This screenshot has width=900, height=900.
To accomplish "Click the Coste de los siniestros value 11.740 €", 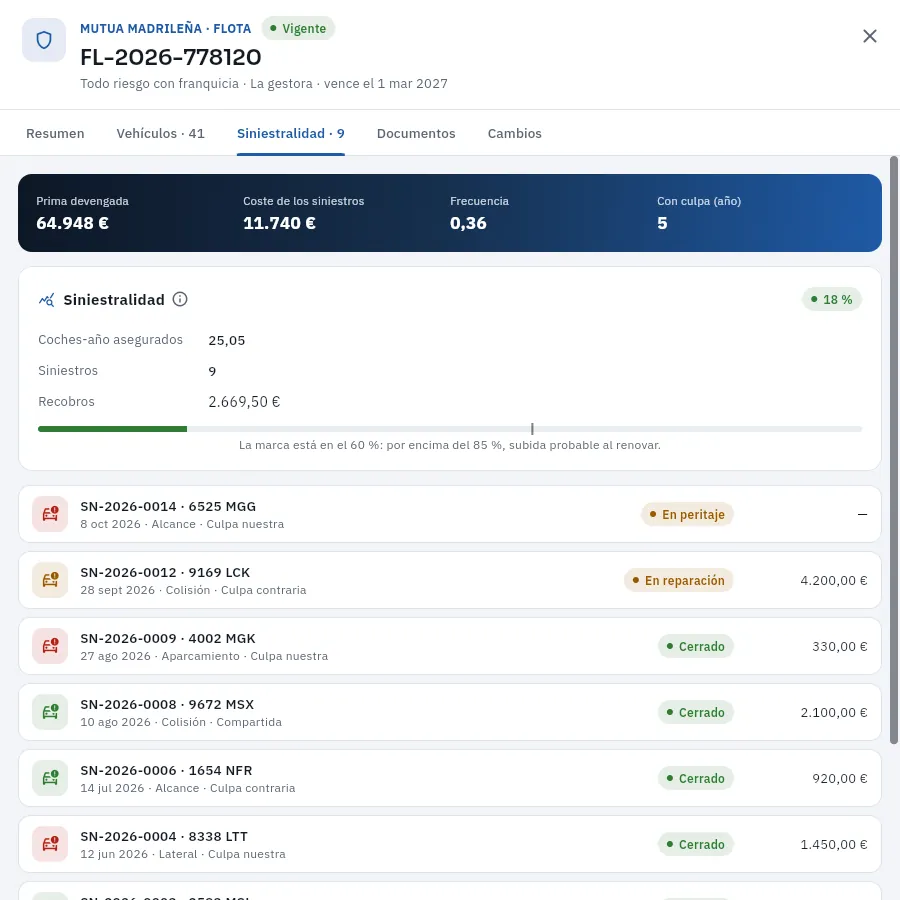I will point(280,223).
